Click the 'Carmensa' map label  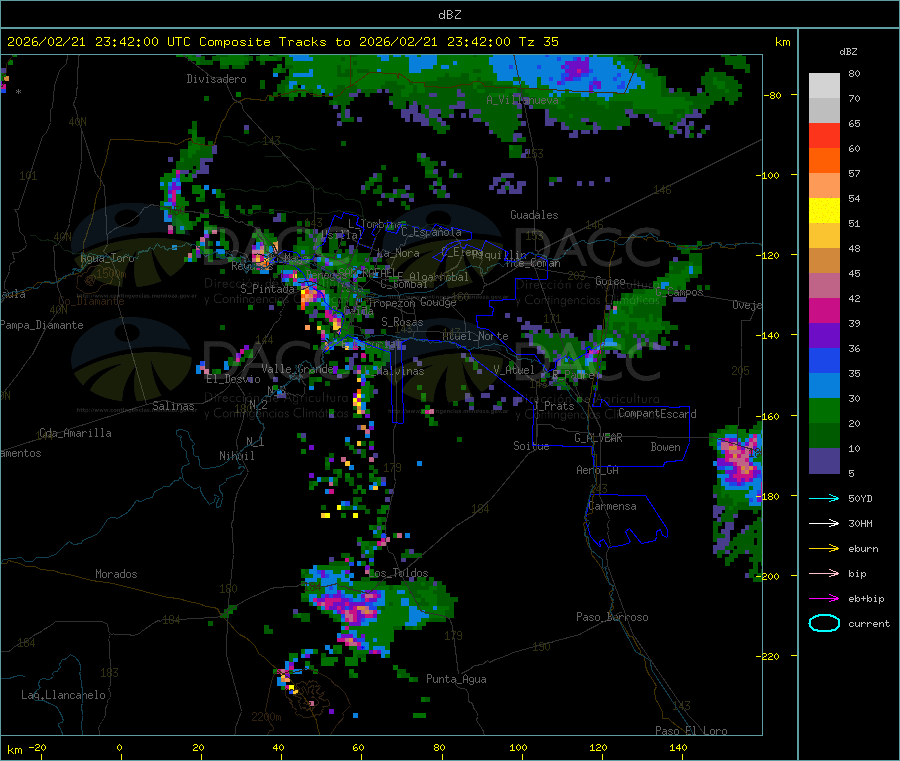[x=612, y=506]
